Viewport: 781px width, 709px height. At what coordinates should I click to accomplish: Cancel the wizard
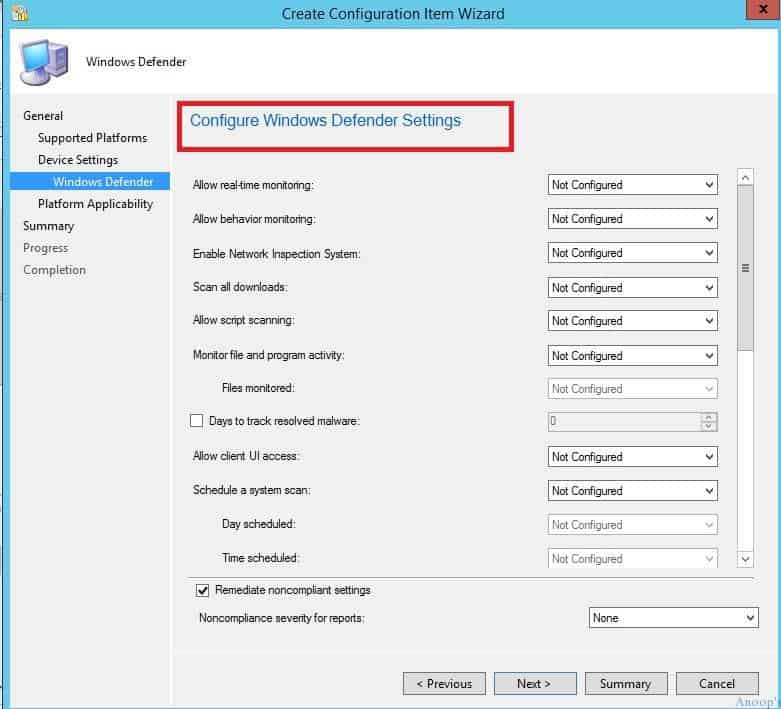(717, 684)
